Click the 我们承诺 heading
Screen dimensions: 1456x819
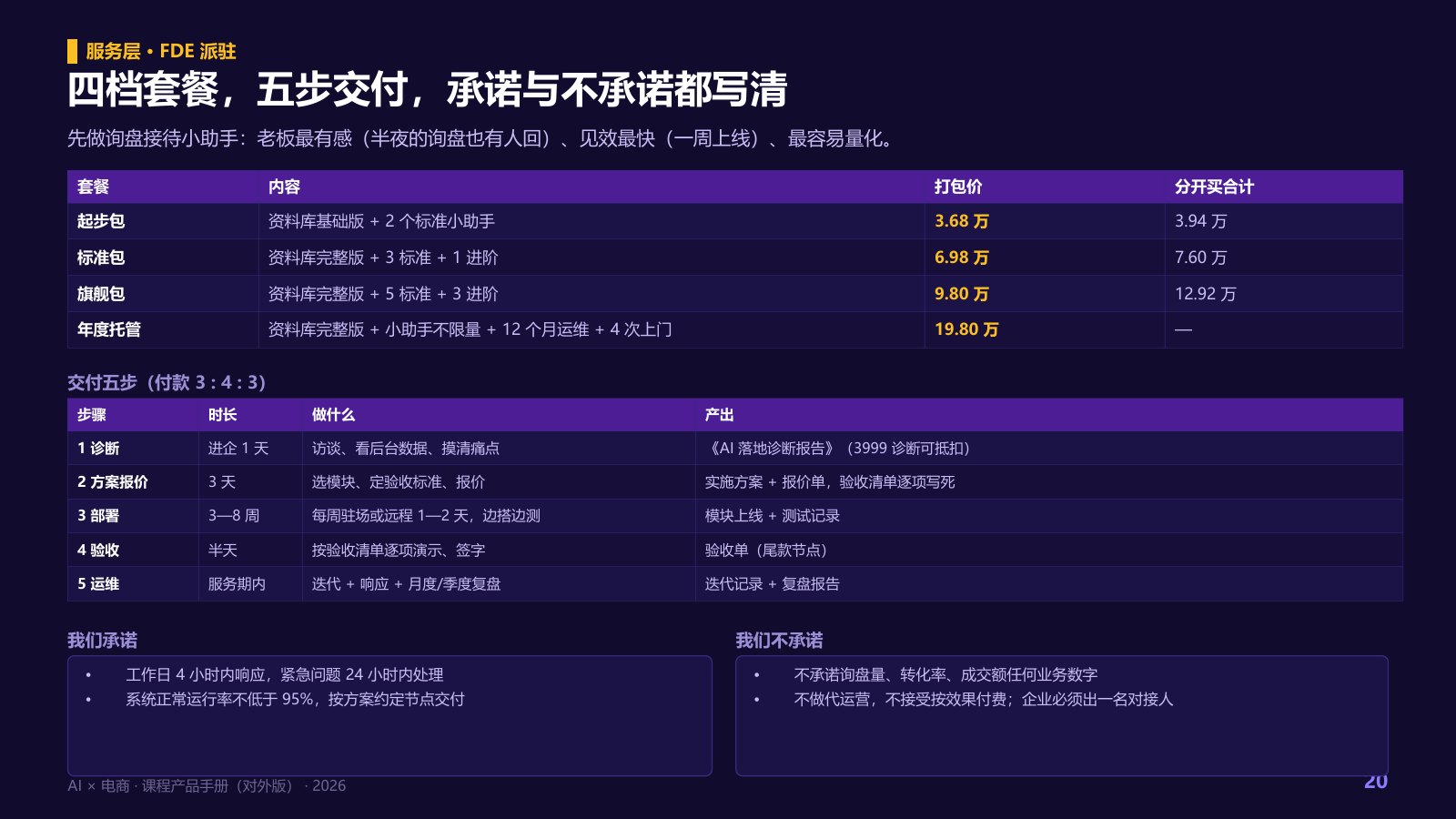[x=102, y=641]
